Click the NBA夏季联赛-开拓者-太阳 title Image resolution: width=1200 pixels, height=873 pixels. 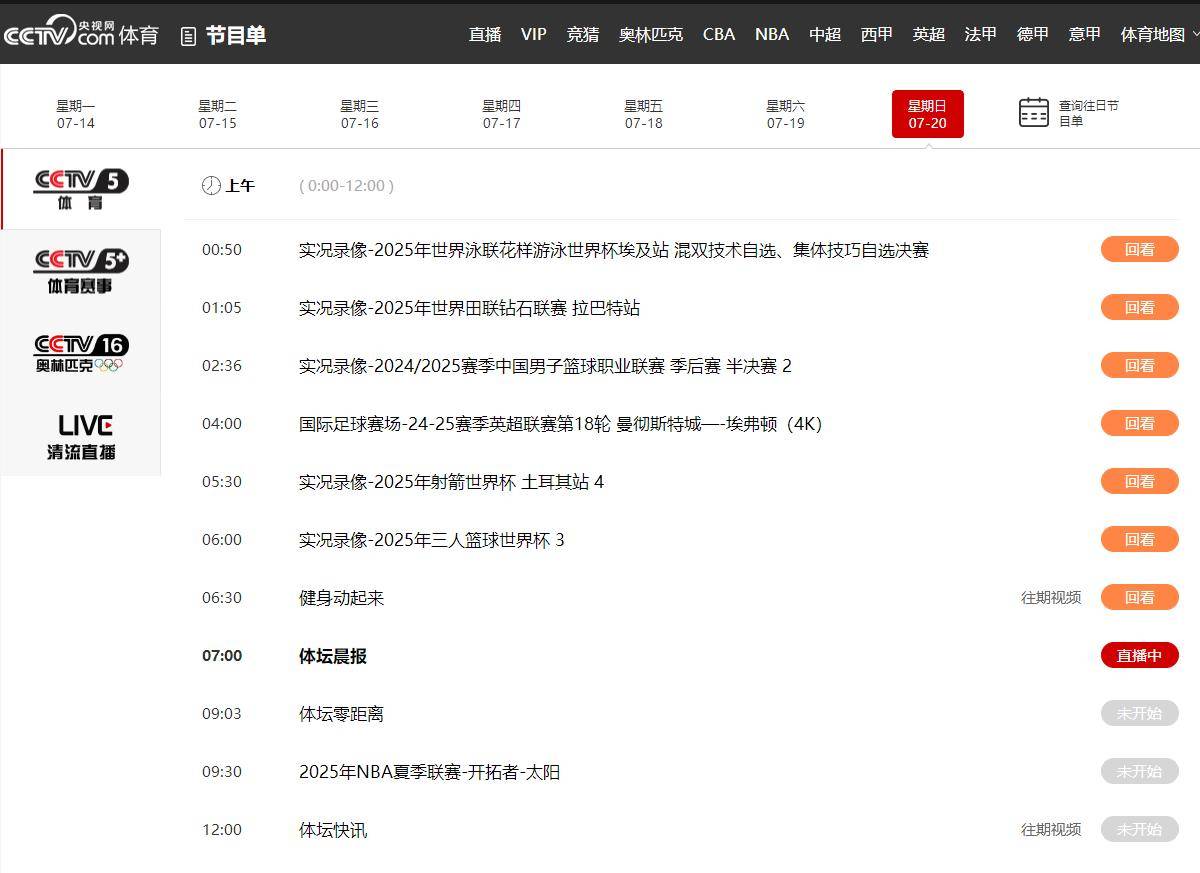(x=429, y=772)
